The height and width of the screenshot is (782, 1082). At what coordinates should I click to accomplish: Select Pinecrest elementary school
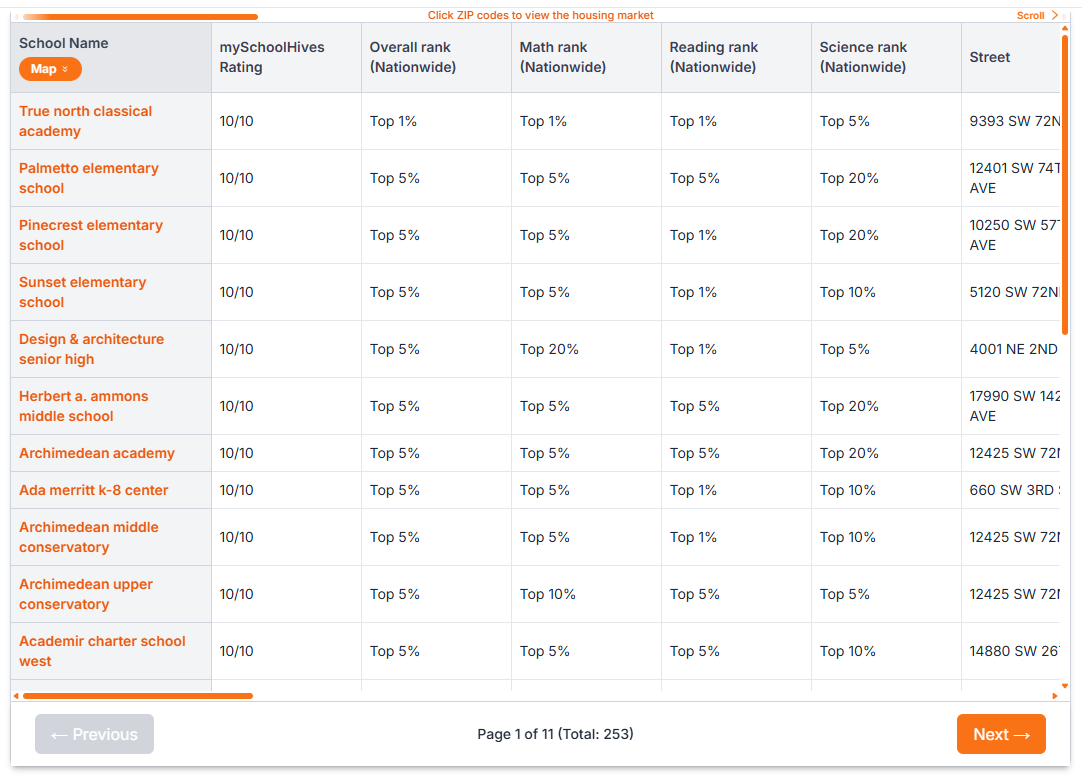click(x=91, y=234)
